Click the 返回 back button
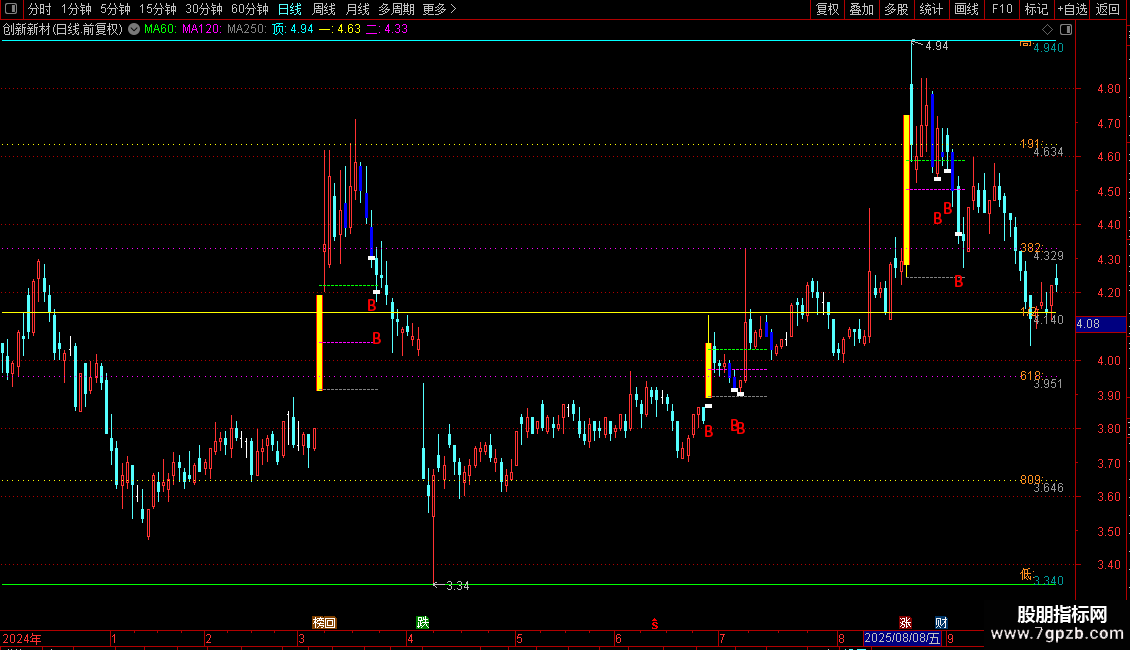 tap(1108, 9)
